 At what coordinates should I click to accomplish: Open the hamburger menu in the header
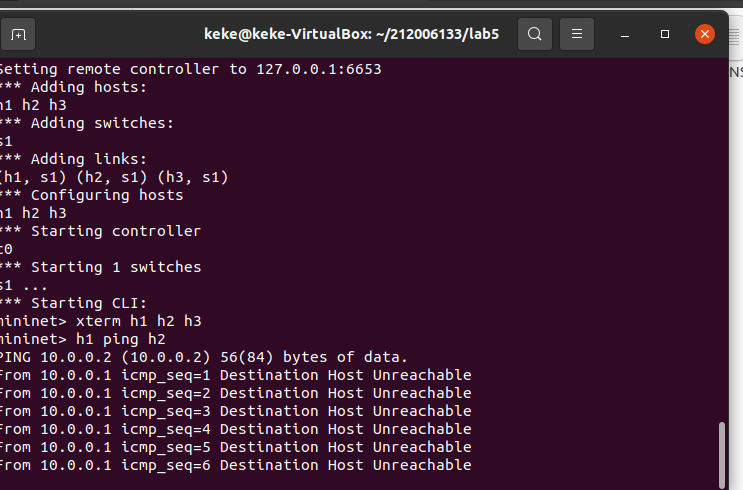[576, 34]
